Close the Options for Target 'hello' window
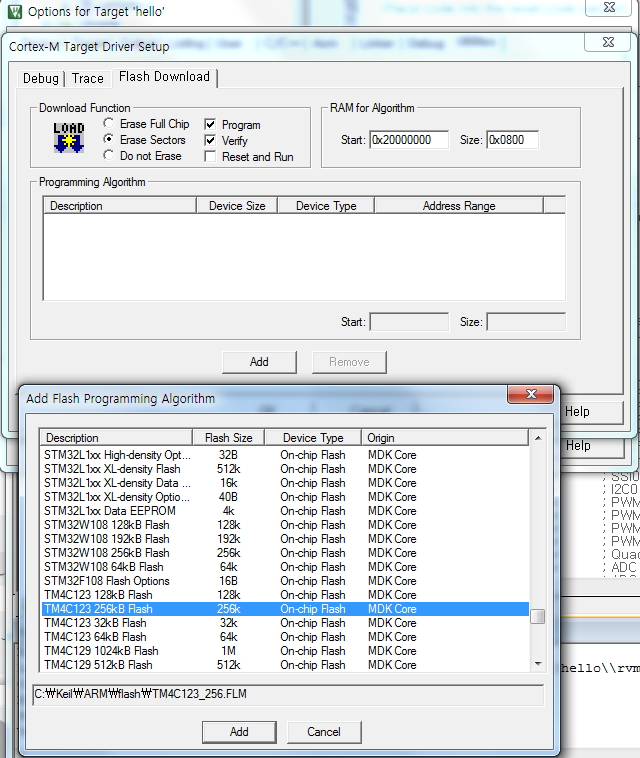The width and height of the screenshot is (640, 758). (609, 7)
